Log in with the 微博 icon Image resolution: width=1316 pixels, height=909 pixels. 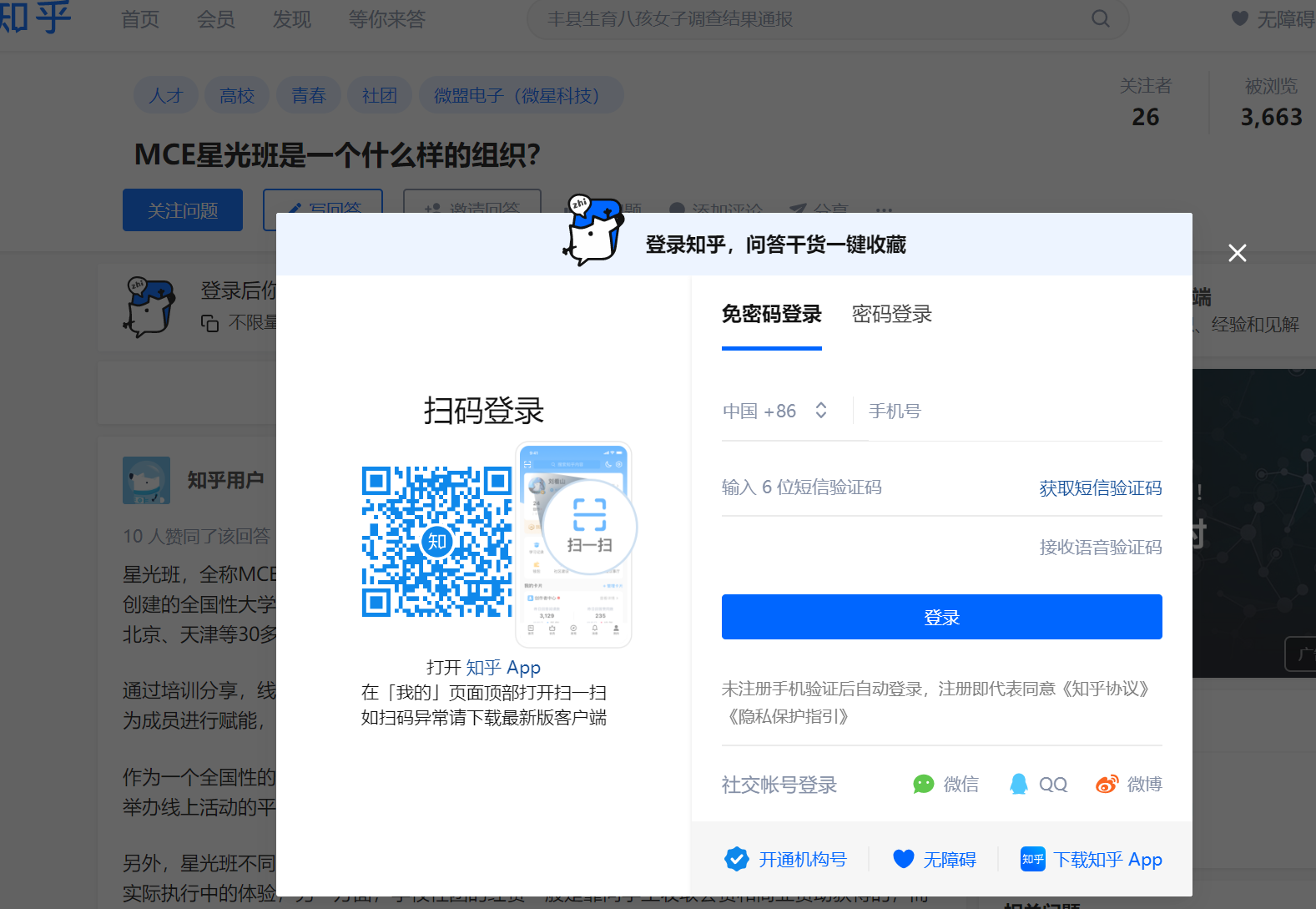[x=1107, y=784]
